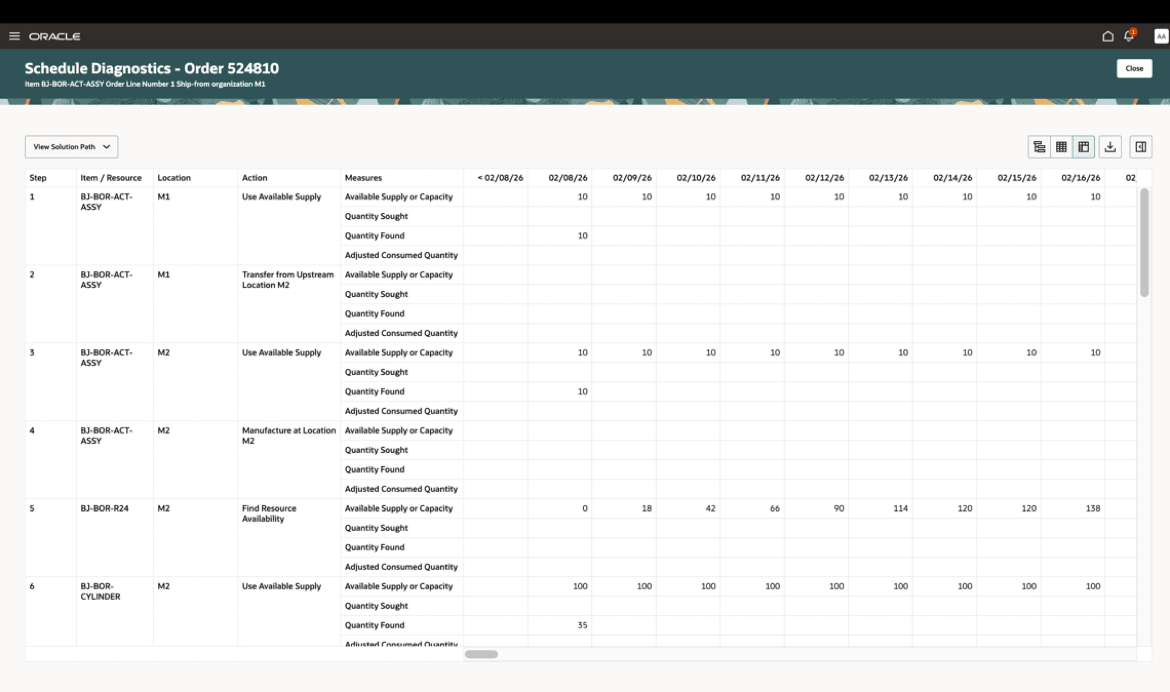The width and height of the screenshot is (1170, 692).
Task: Switch to the hierarchy view layout
Action: click(1039, 146)
